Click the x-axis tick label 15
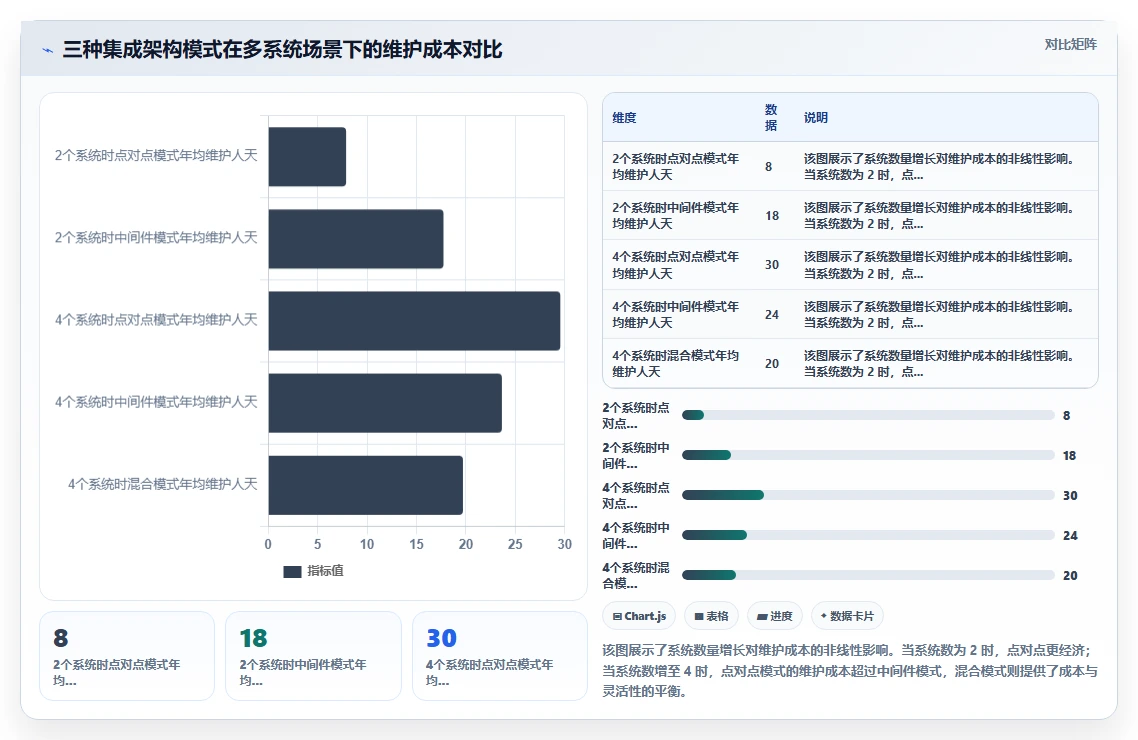This screenshot has height=740, width=1138. coord(417,544)
